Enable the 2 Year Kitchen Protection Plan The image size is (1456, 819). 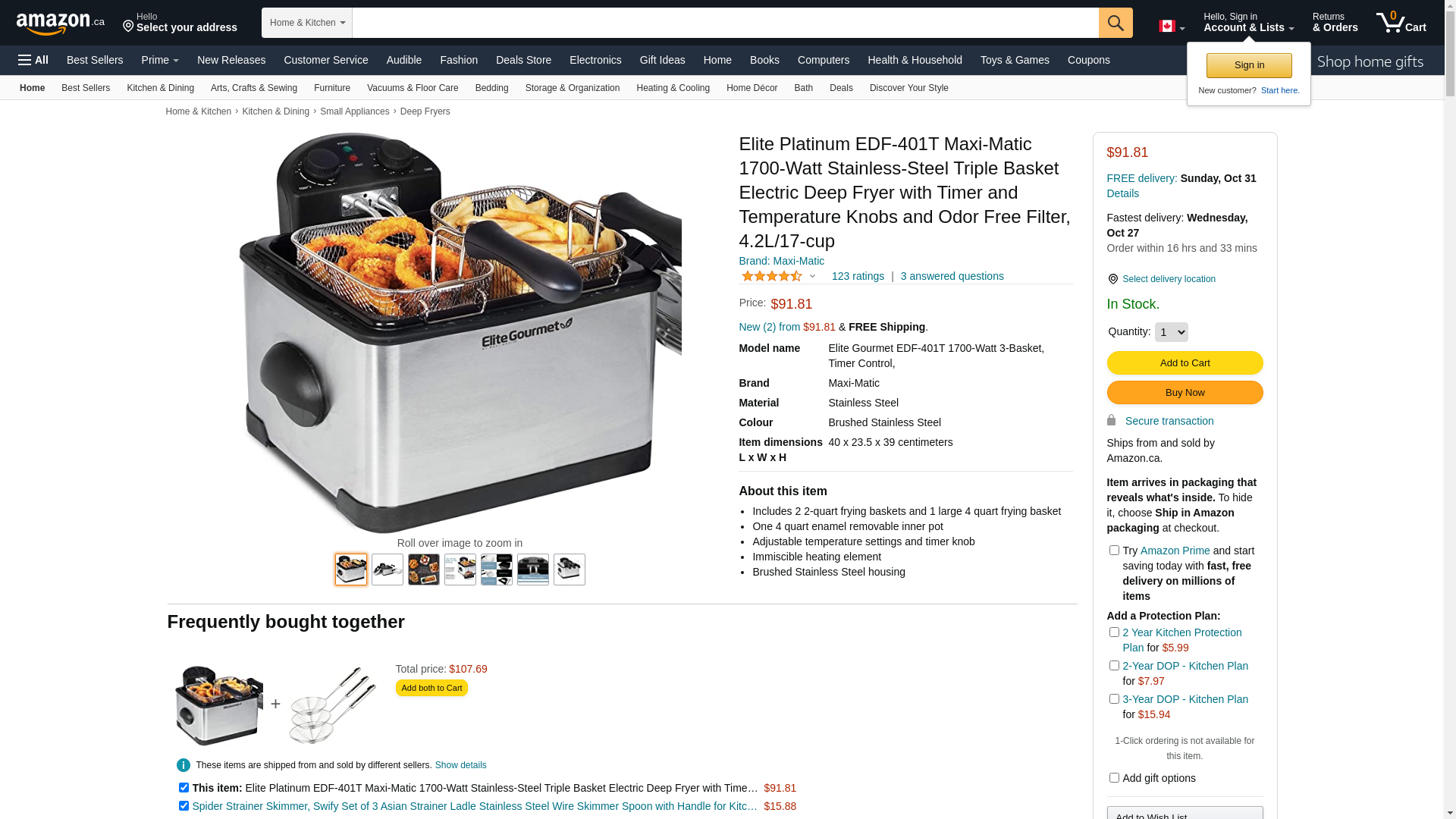click(x=1114, y=632)
